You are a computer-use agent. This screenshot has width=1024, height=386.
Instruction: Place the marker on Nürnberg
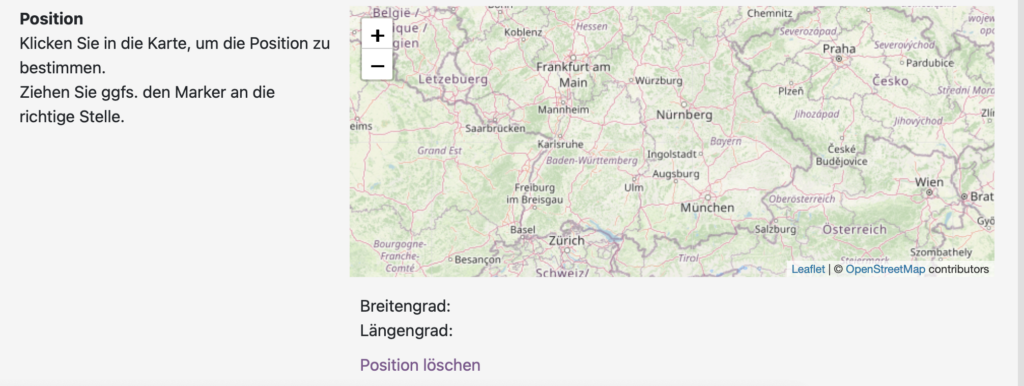(x=684, y=104)
